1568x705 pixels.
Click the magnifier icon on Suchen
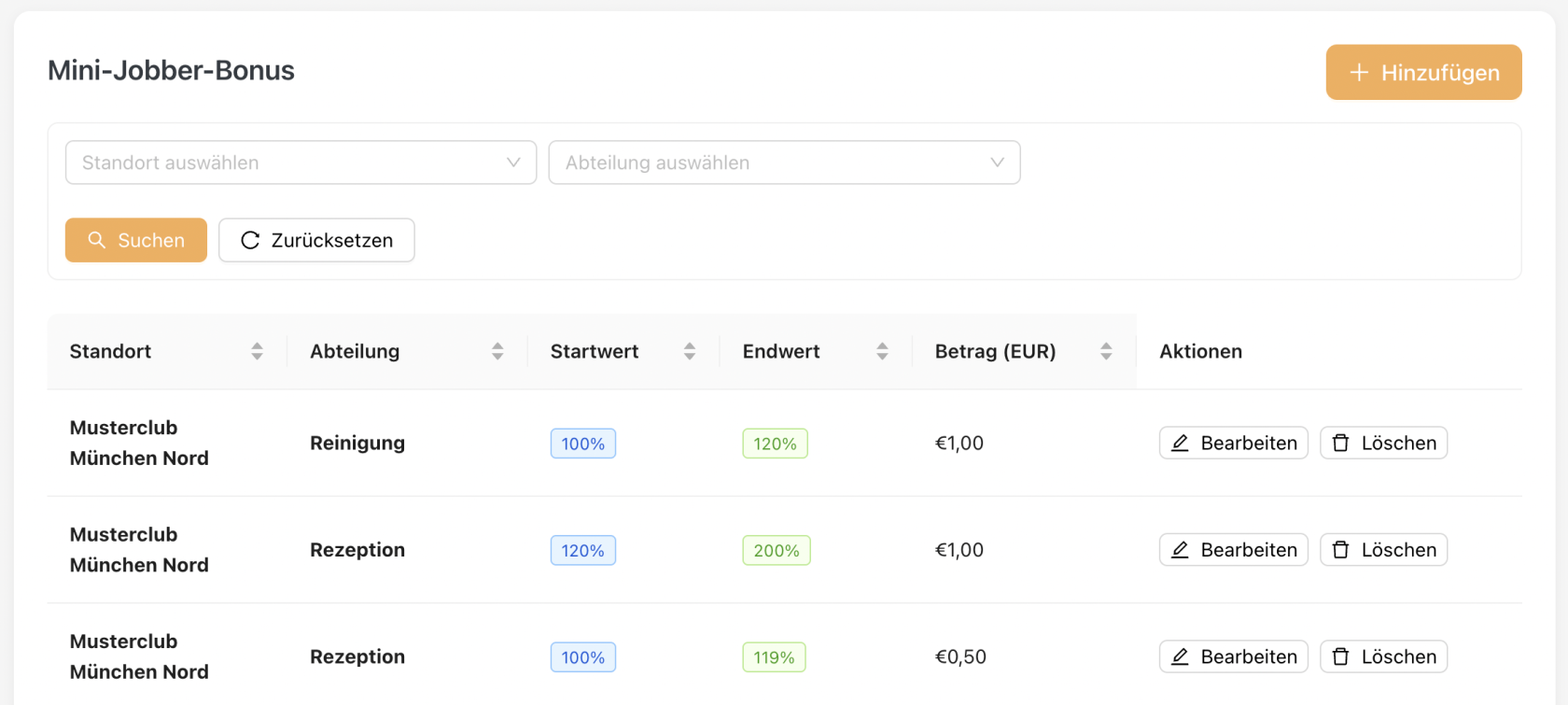pyautogui.click(x=96, y=240)
